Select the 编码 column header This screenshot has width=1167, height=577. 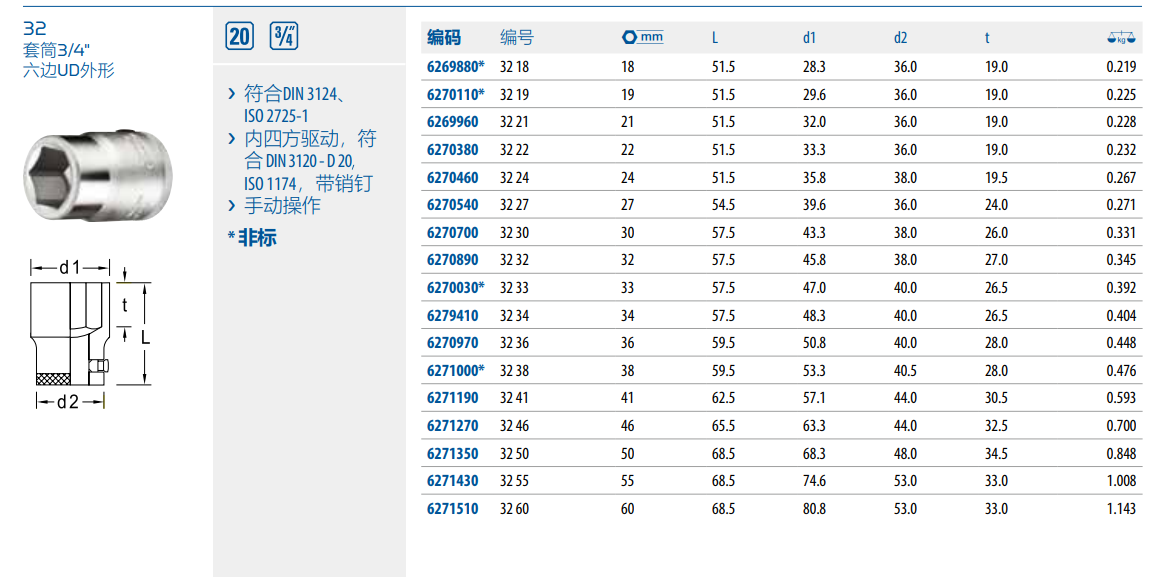click(x=445, y=38)
